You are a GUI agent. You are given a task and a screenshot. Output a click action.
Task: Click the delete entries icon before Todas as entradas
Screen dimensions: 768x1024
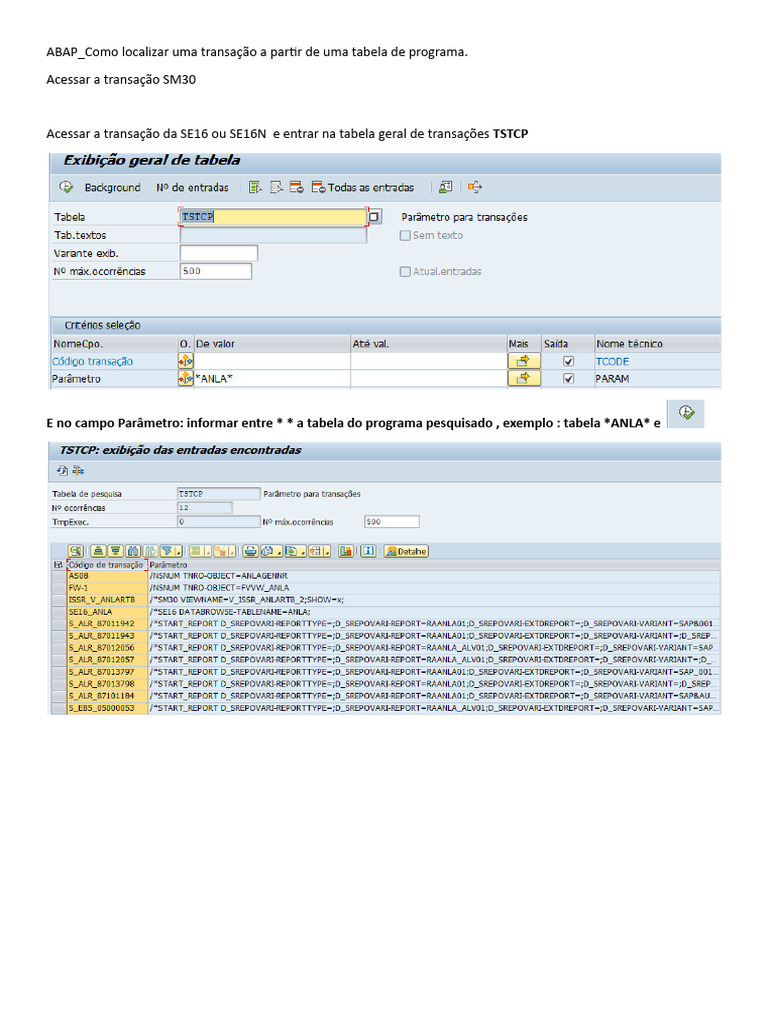(x=296, y=187)
